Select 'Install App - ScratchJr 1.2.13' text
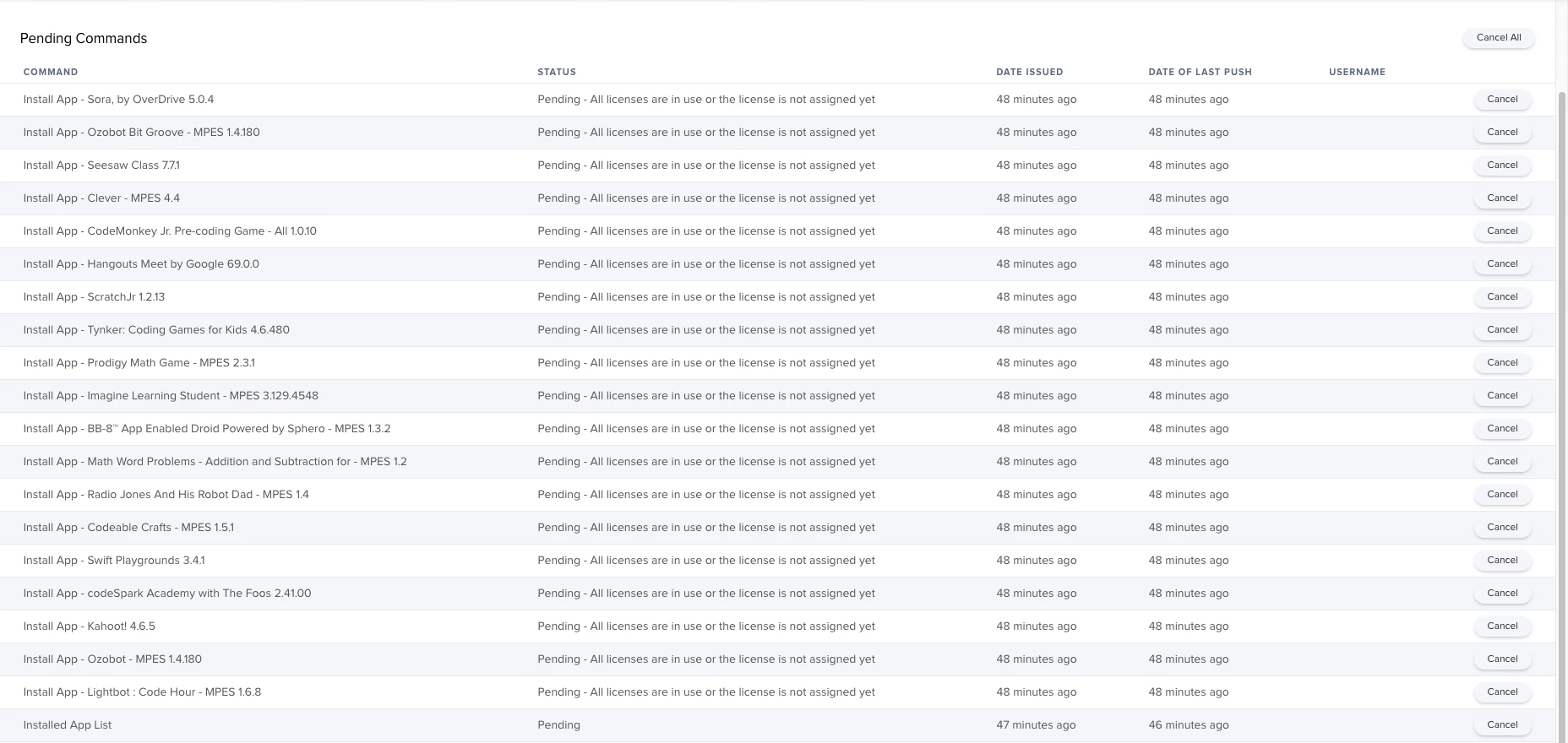The image size is (1568, 743). [x=94, y=297]
